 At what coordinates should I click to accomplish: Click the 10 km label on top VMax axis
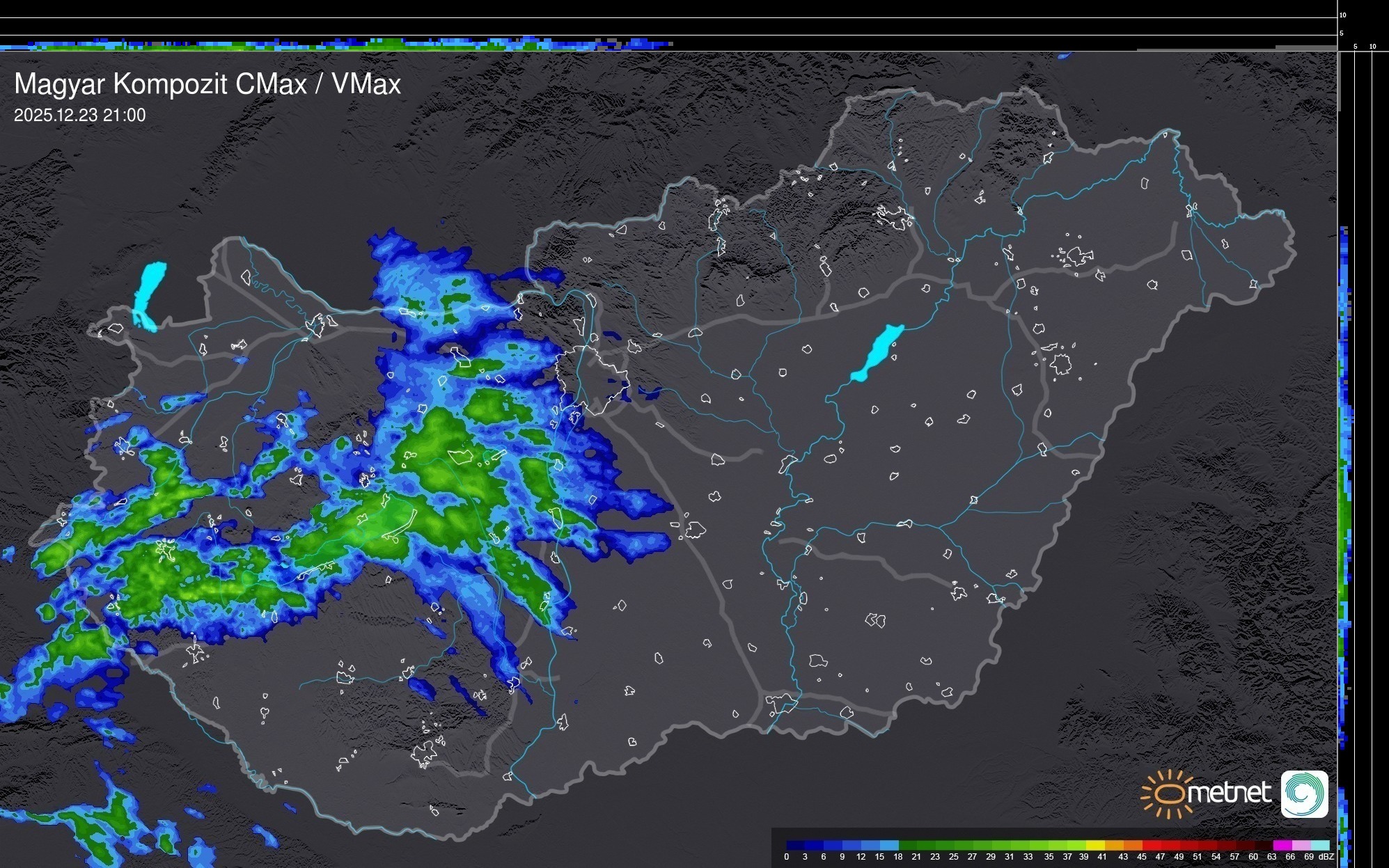coord(1343,15)
